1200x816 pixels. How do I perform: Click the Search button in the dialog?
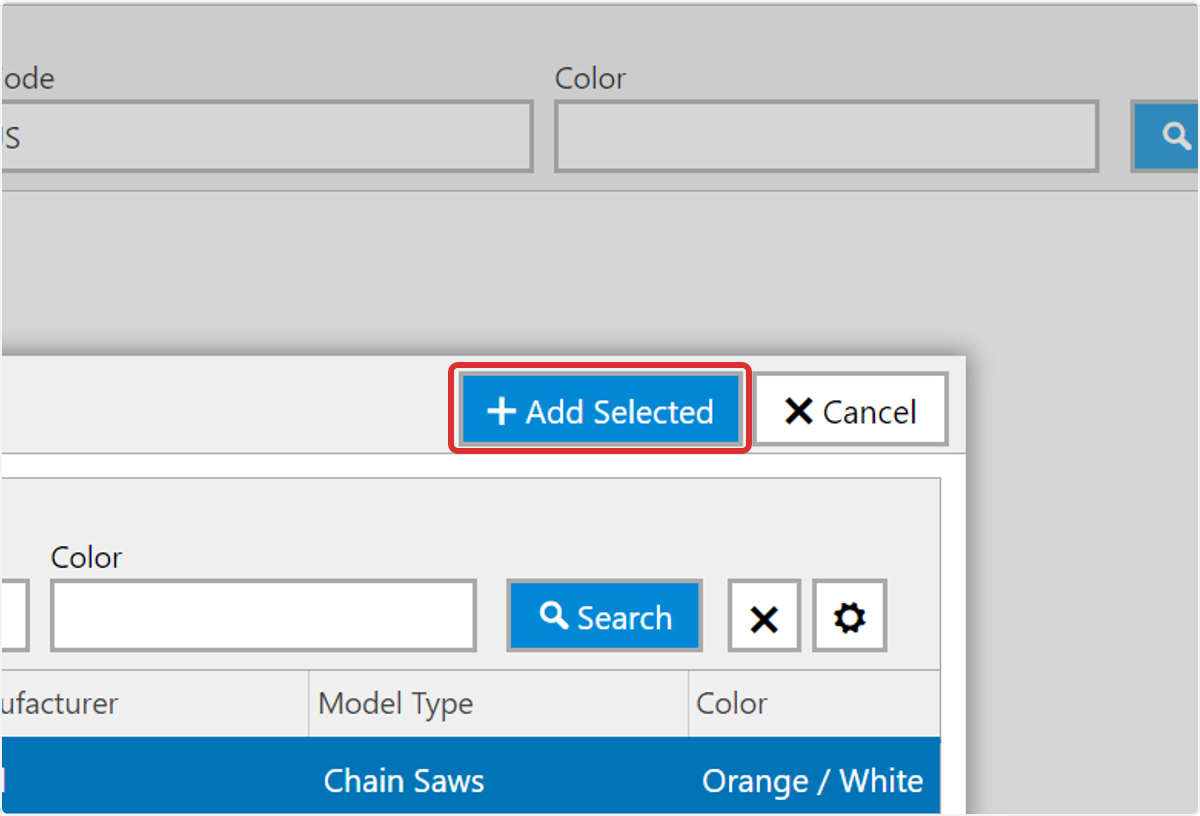point(605,616)
